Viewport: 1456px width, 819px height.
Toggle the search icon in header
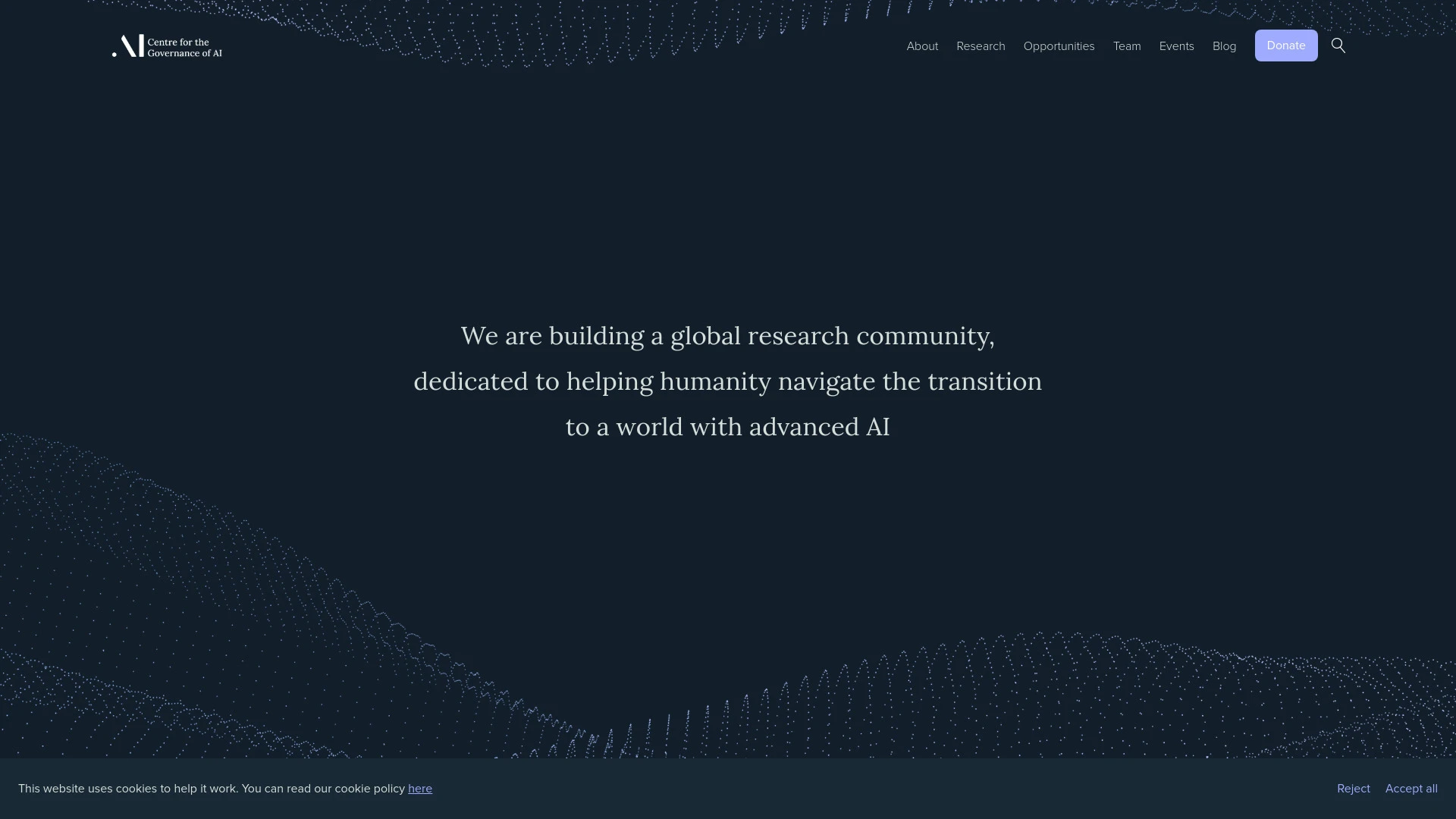point(1338,45)
